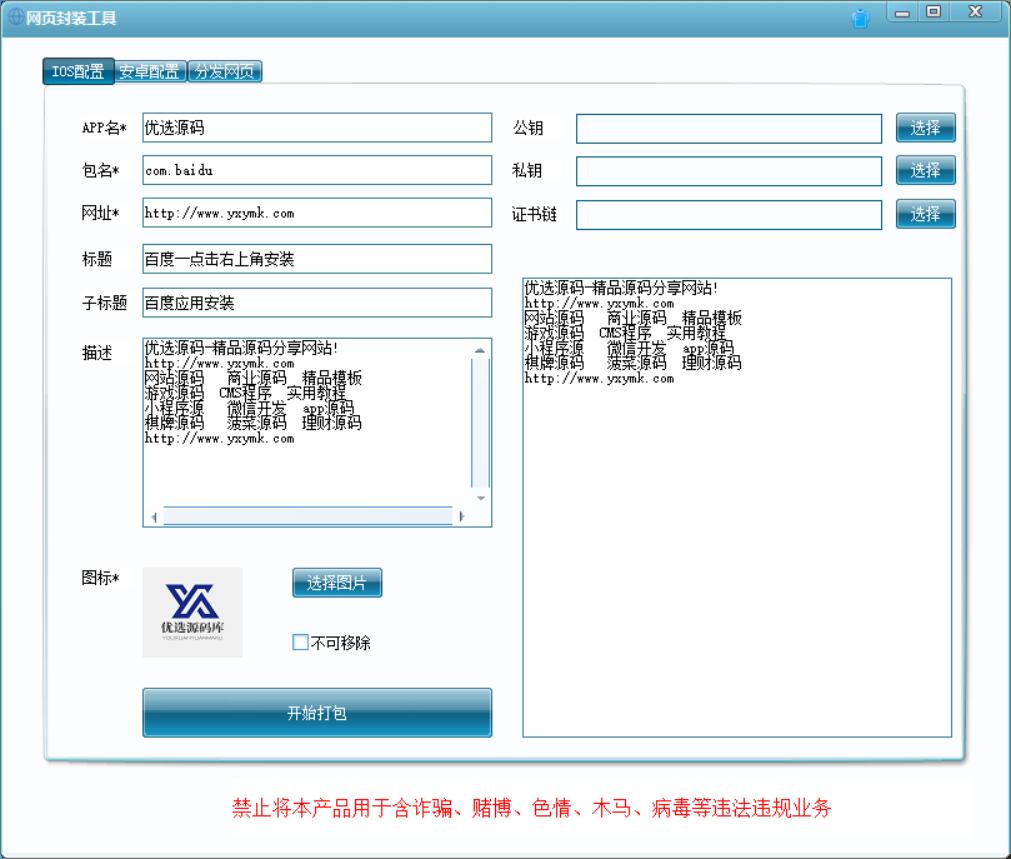Open the 分发网页 tab

224,72
